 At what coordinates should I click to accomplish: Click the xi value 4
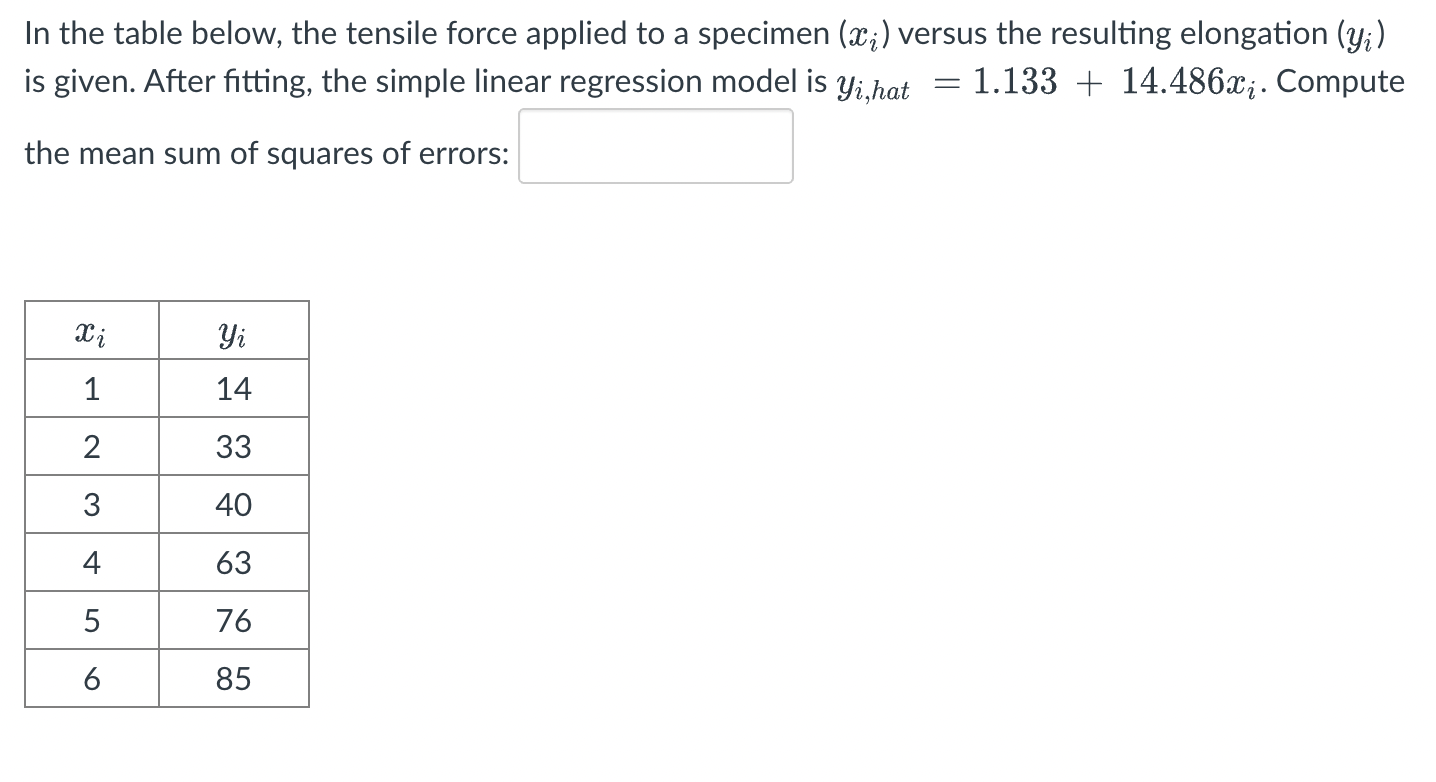coord(91,563)
